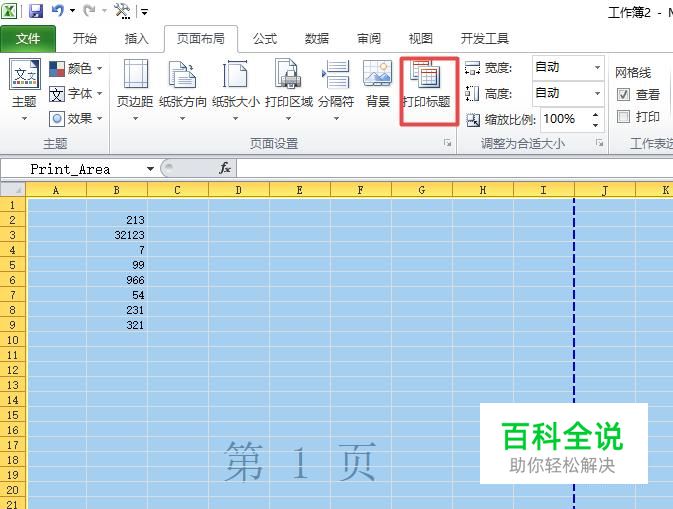Select cell with value 213
This screenshot has height=509, width=673.
click(x=117, y=220)
